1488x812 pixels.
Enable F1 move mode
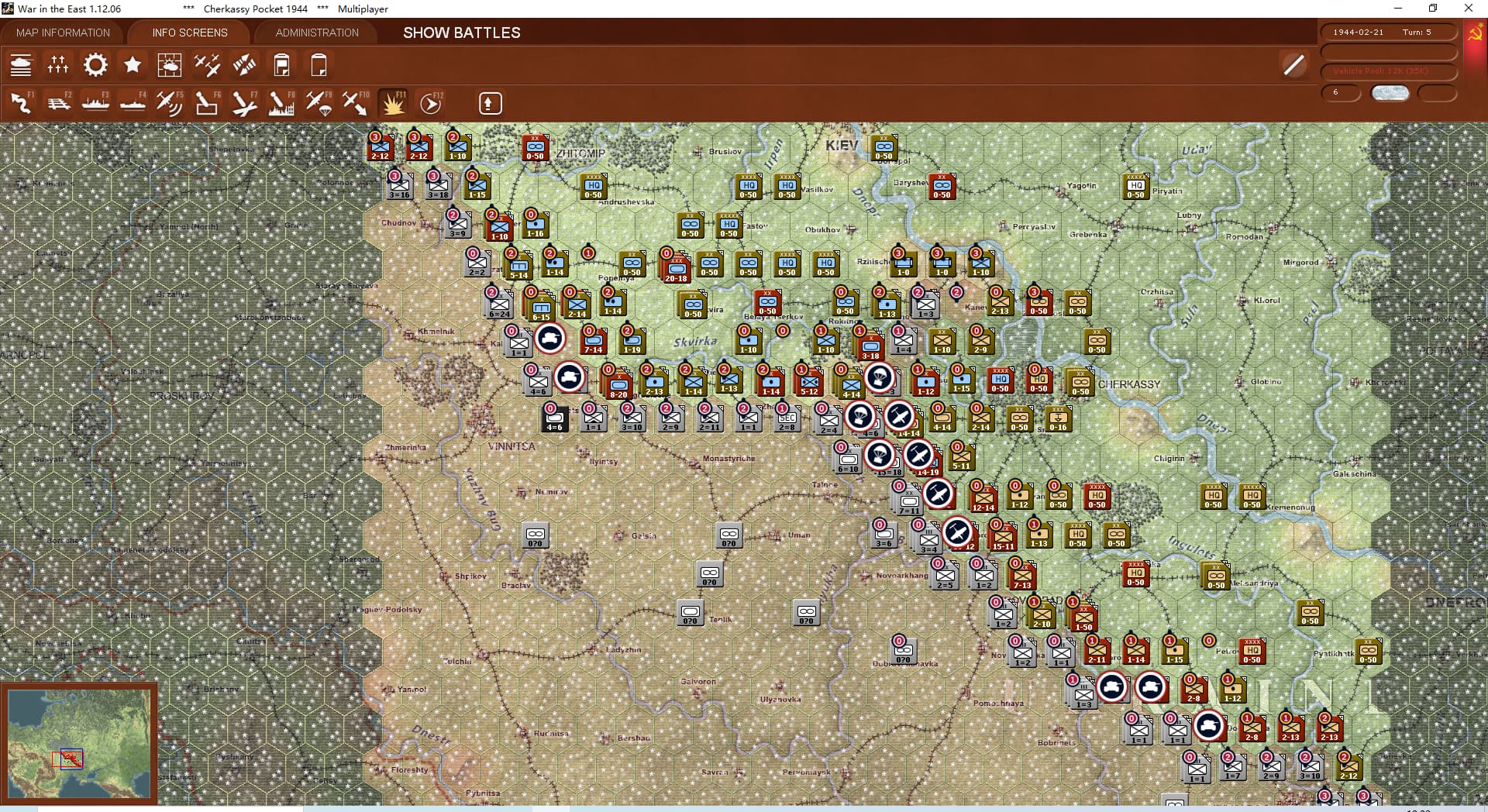coord(21,103)
